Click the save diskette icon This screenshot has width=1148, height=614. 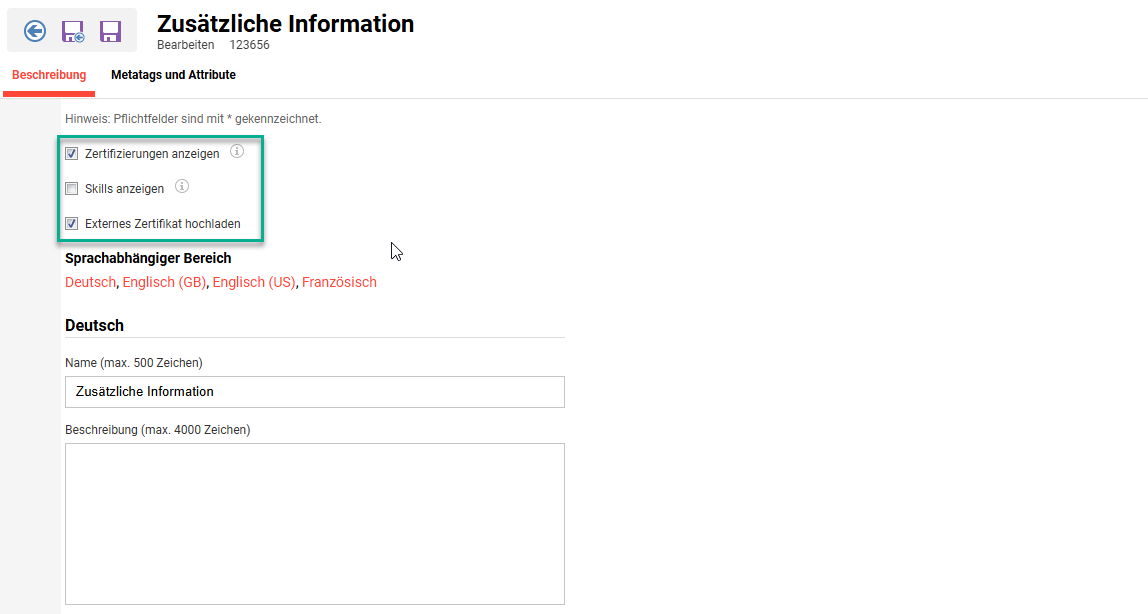[x=110, y=31]
